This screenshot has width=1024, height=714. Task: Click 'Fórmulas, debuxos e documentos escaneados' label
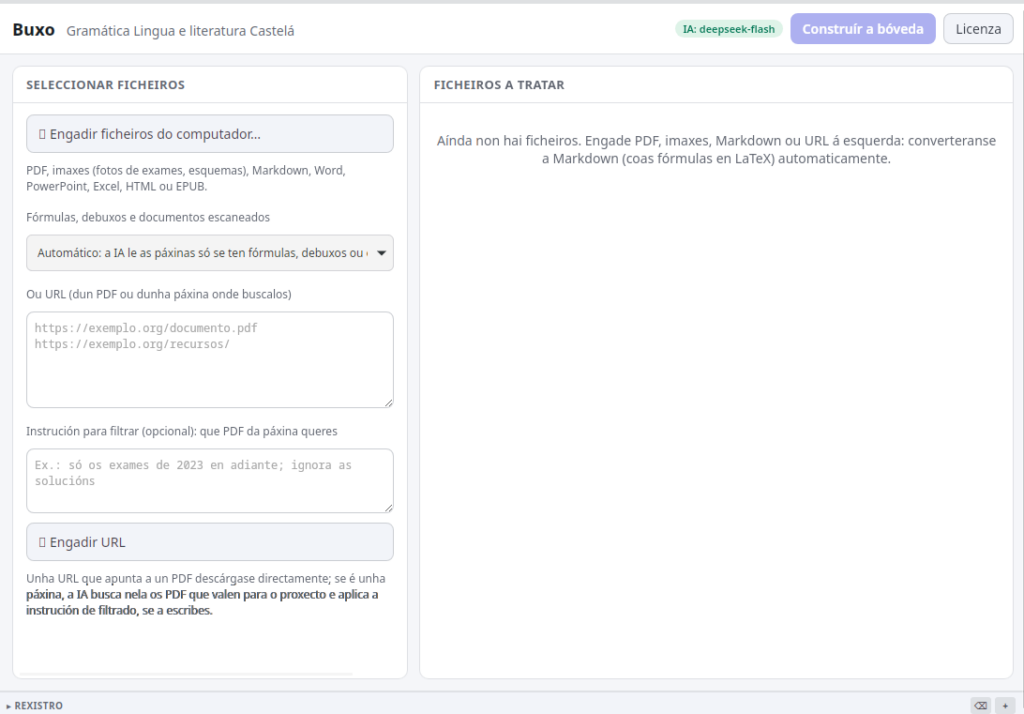tap(148, 217)
